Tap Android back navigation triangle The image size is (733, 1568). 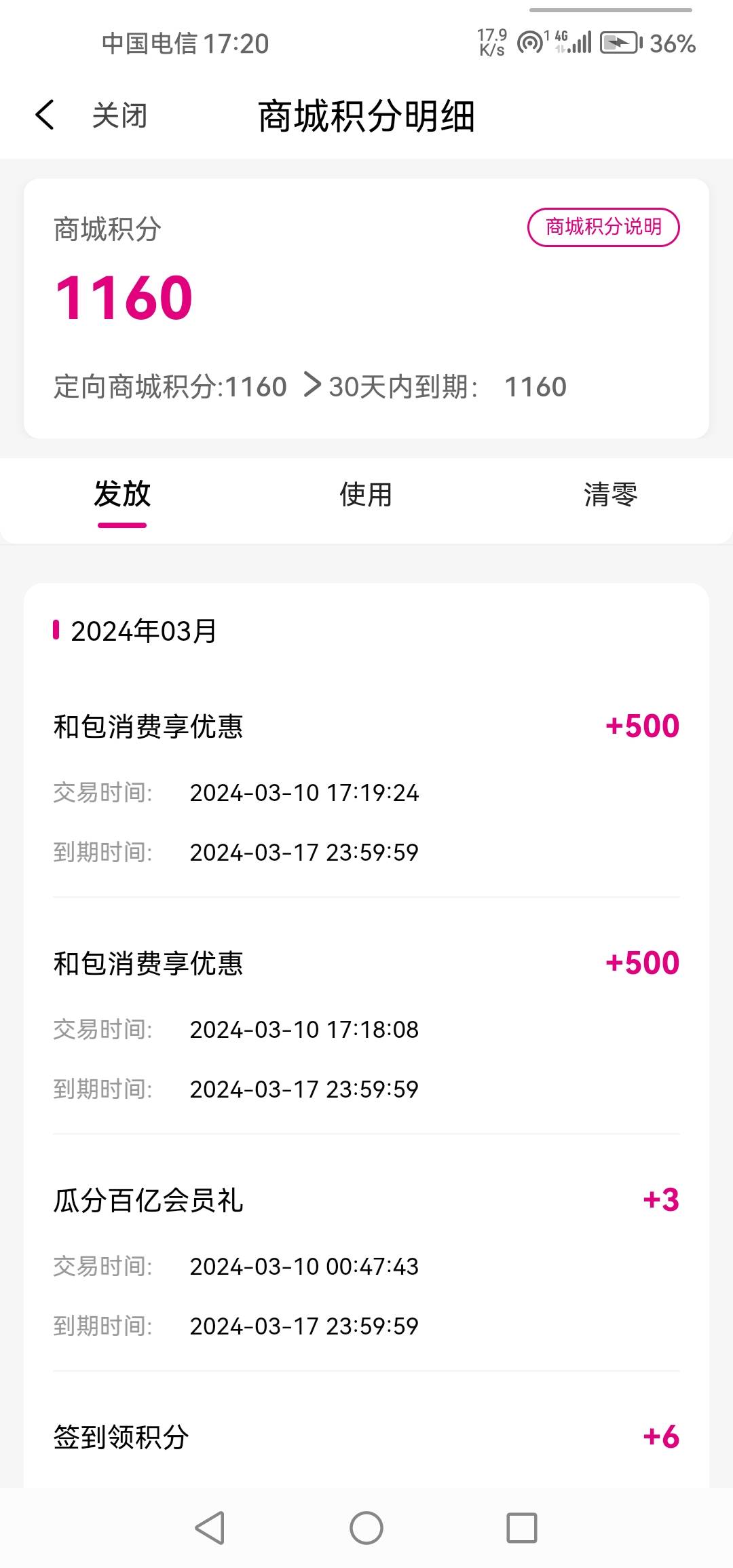(x=210, y=1528)
